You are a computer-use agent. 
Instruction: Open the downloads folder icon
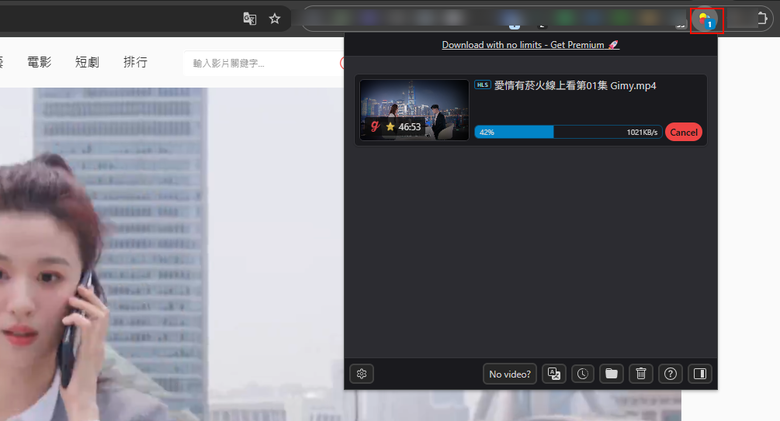[611, 374]
